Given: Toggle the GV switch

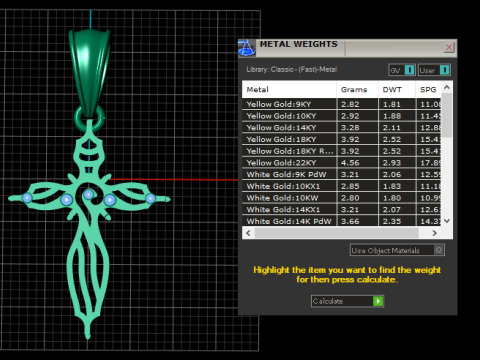Looking at the screenshot, I should click(x=402, y=70).
